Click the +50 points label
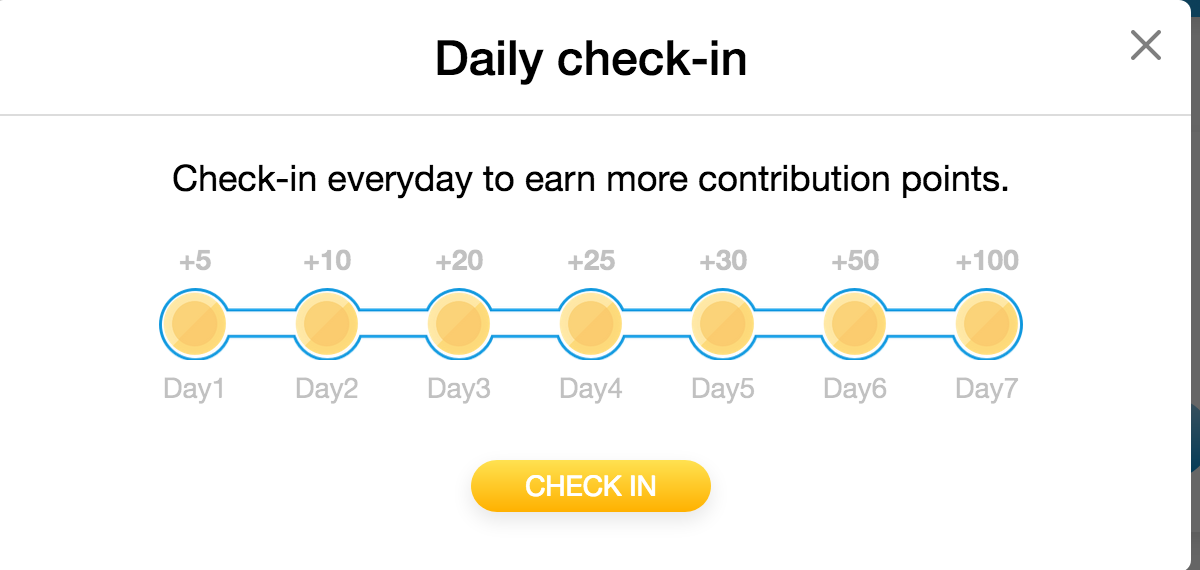This screenshot has width=1200, height=570. [x=855, y=262]
